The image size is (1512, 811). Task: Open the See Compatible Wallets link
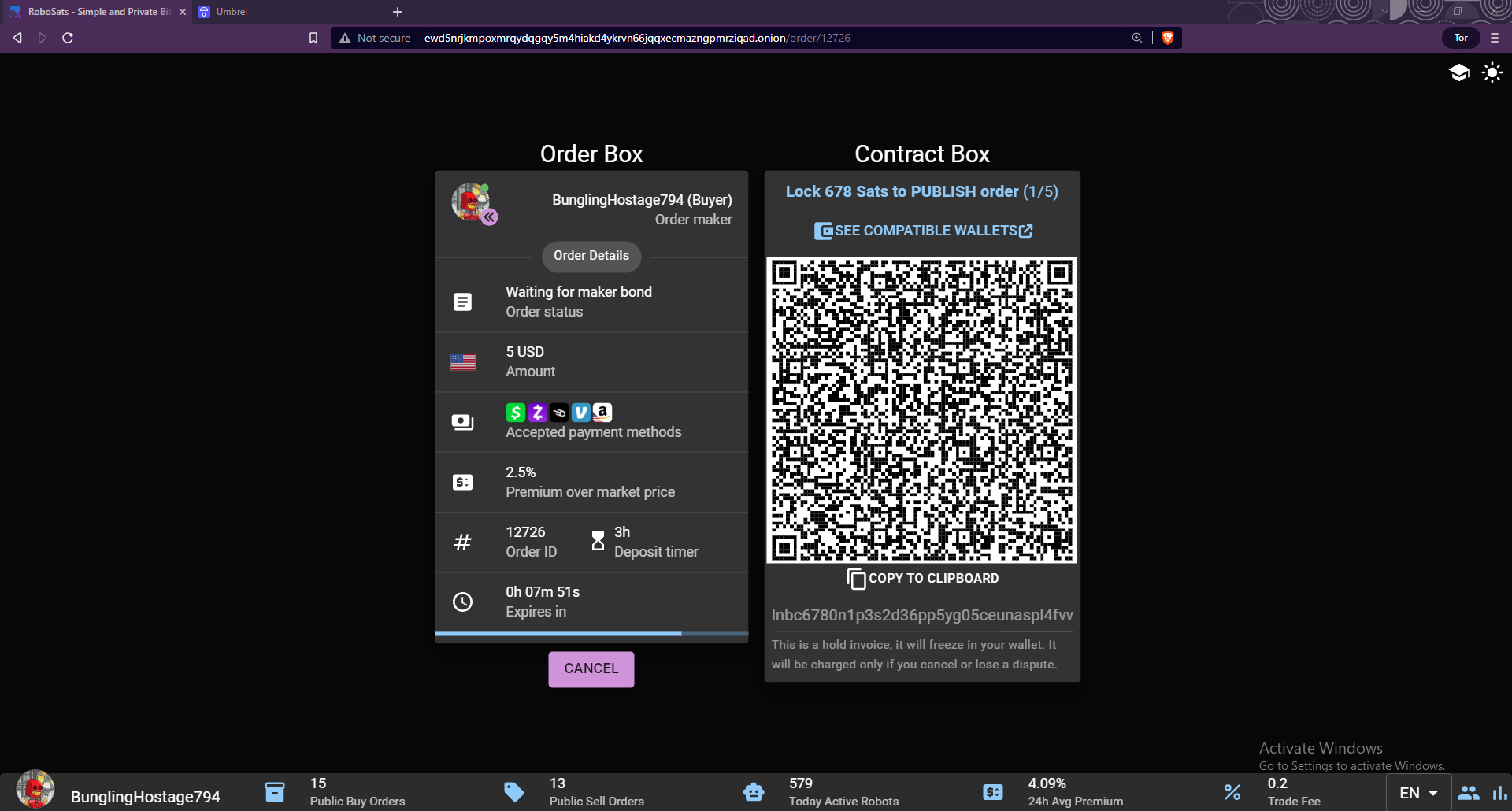point(923,231)
